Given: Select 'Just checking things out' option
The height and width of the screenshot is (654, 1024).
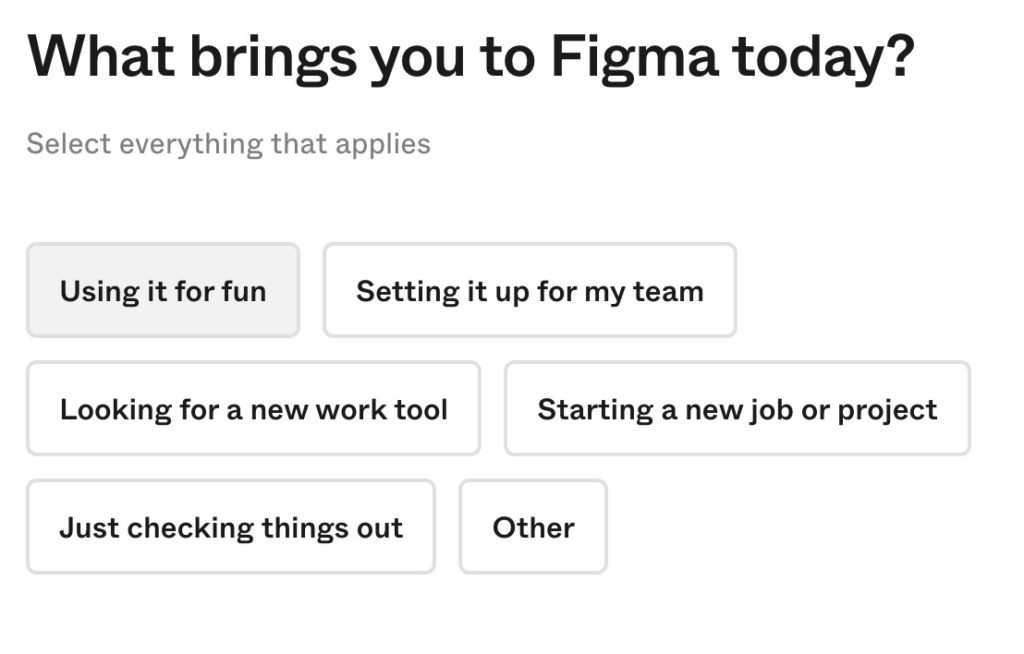Looking at the screenshot, I should [x=231, y=527].
